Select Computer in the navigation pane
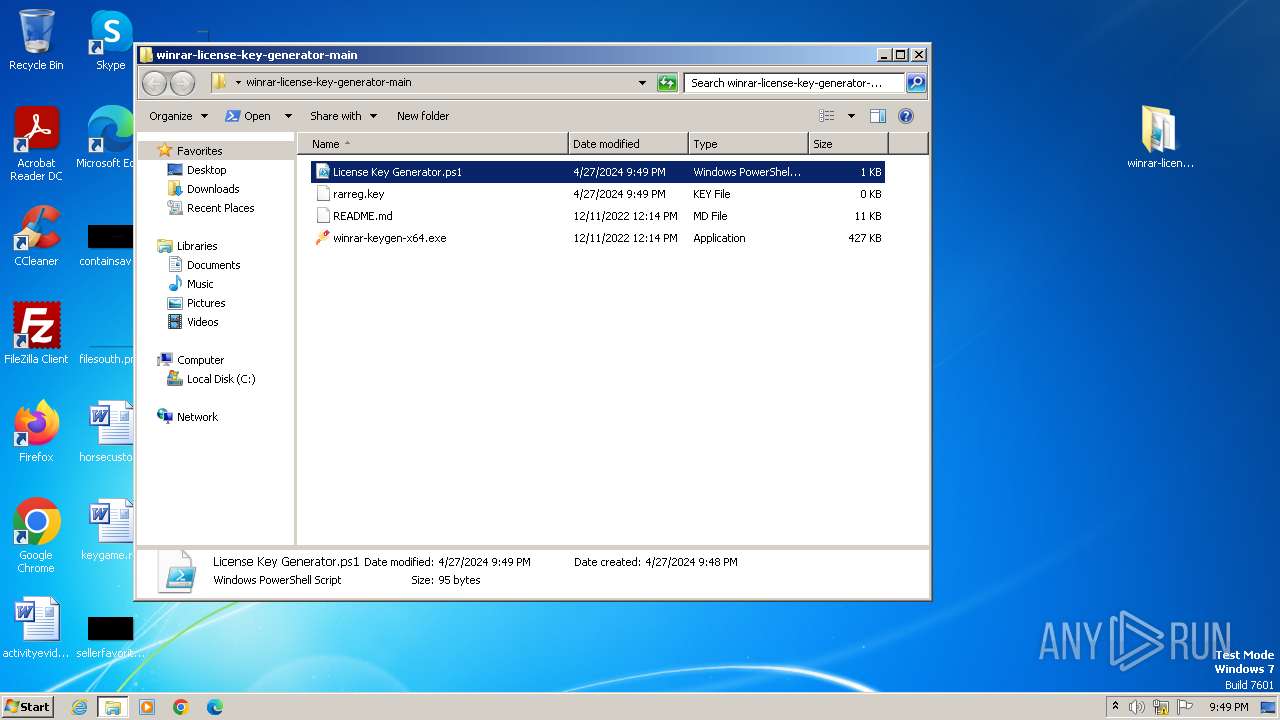 click(x=200, y=360)
